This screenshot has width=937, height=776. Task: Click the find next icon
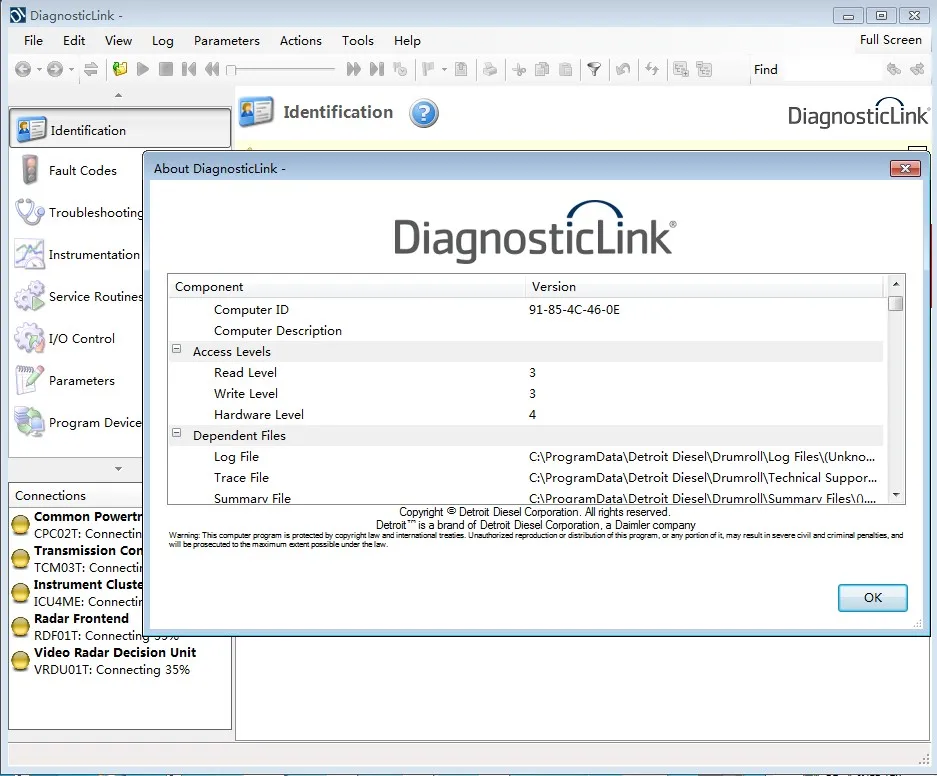(917, 69)
